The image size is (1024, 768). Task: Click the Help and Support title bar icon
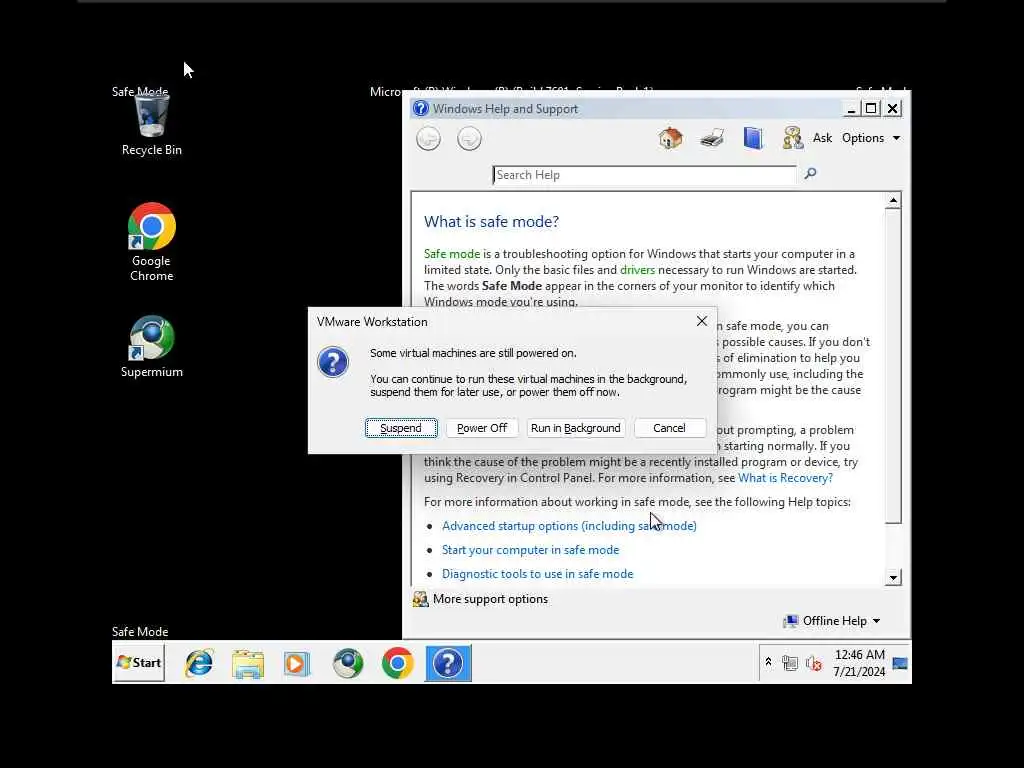tap(421, 109)
